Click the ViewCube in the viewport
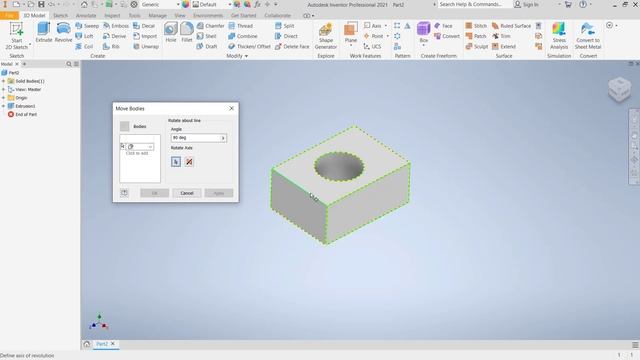 pos(619,89)
